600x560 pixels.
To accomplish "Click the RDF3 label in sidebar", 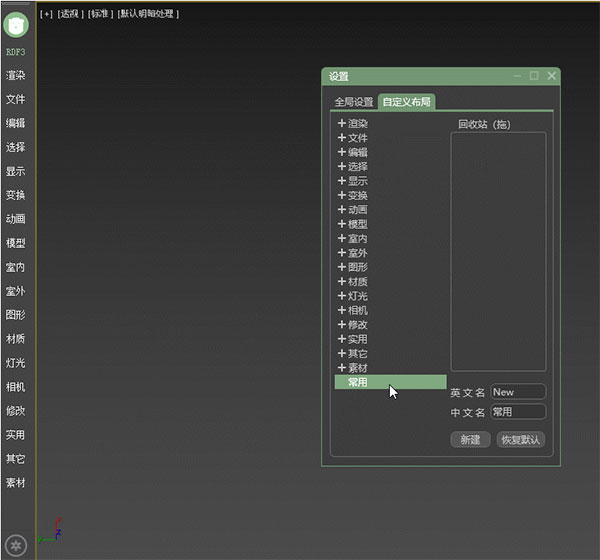I will tap(16, 52).
